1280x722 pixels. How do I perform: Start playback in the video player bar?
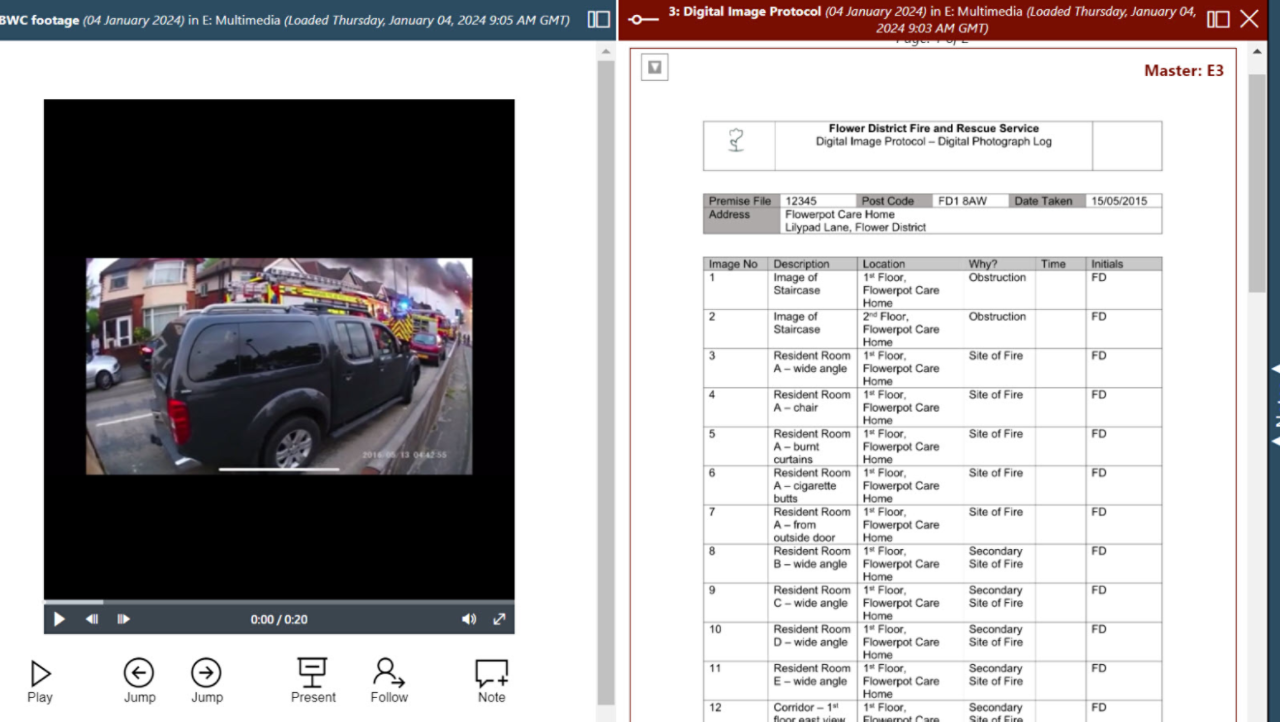pyautogui.click(x=59, y=619)
